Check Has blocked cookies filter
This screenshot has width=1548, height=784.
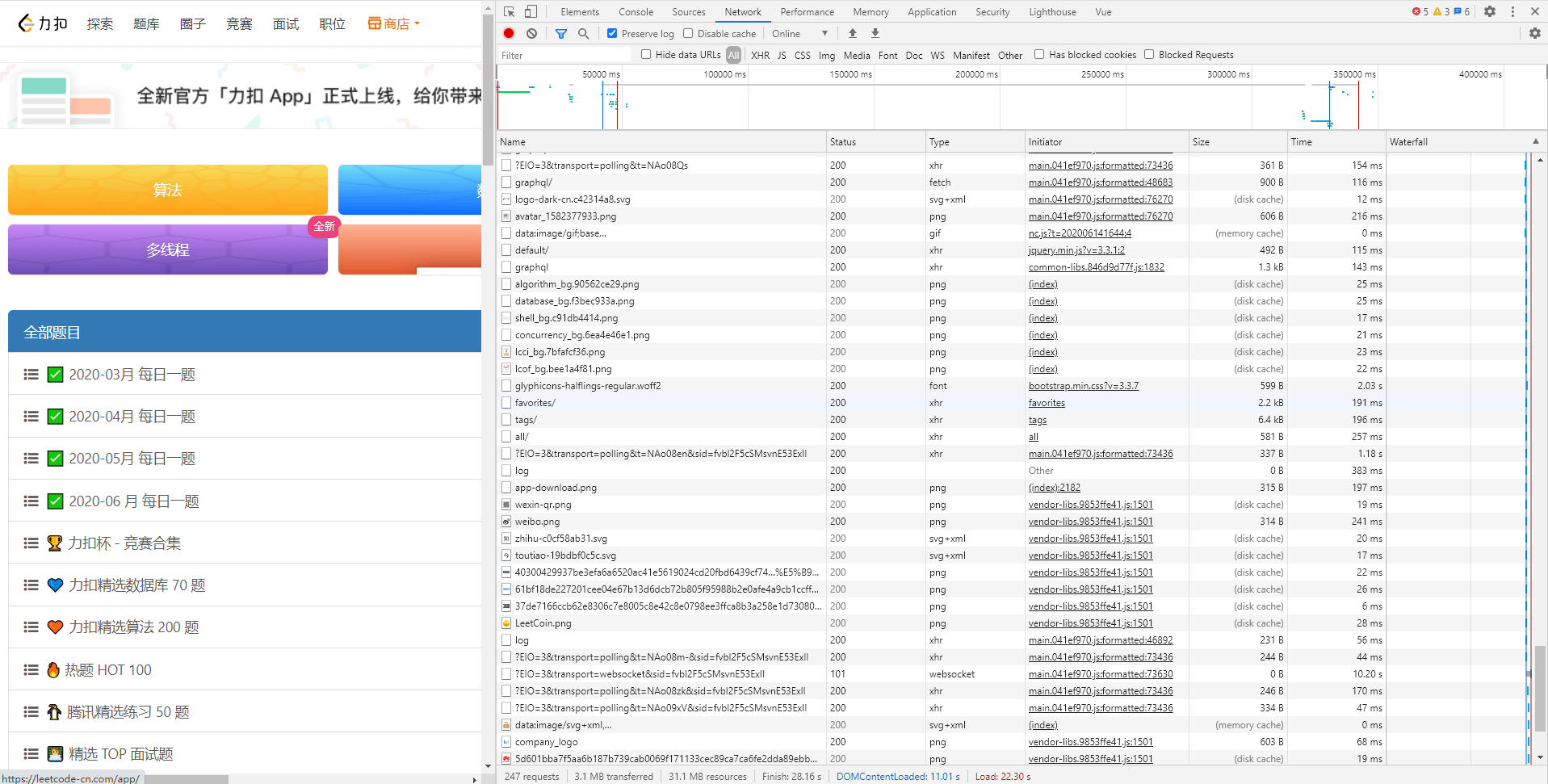point(1039,54)
